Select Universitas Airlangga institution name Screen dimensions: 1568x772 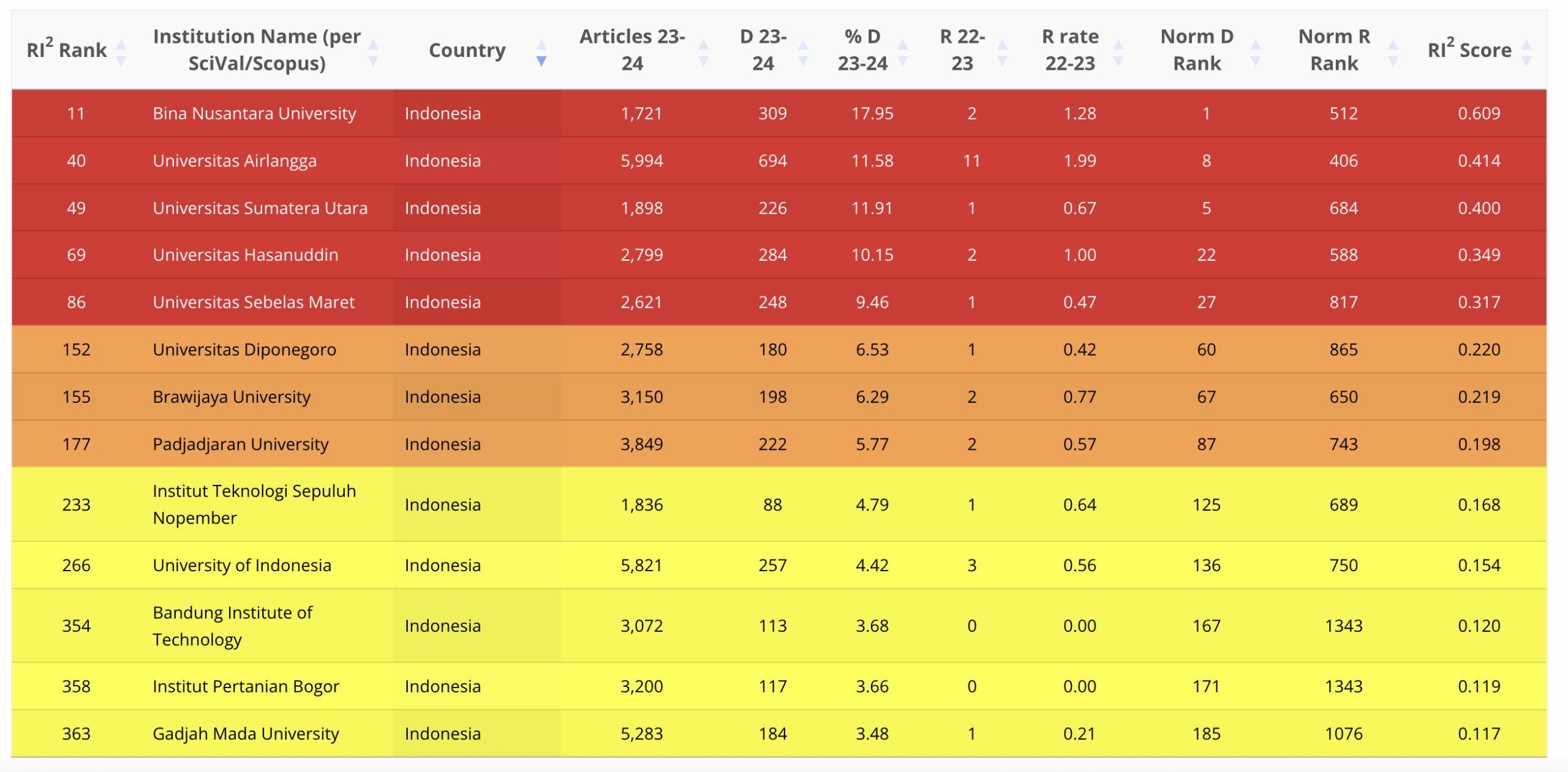[x=235, y=161]
